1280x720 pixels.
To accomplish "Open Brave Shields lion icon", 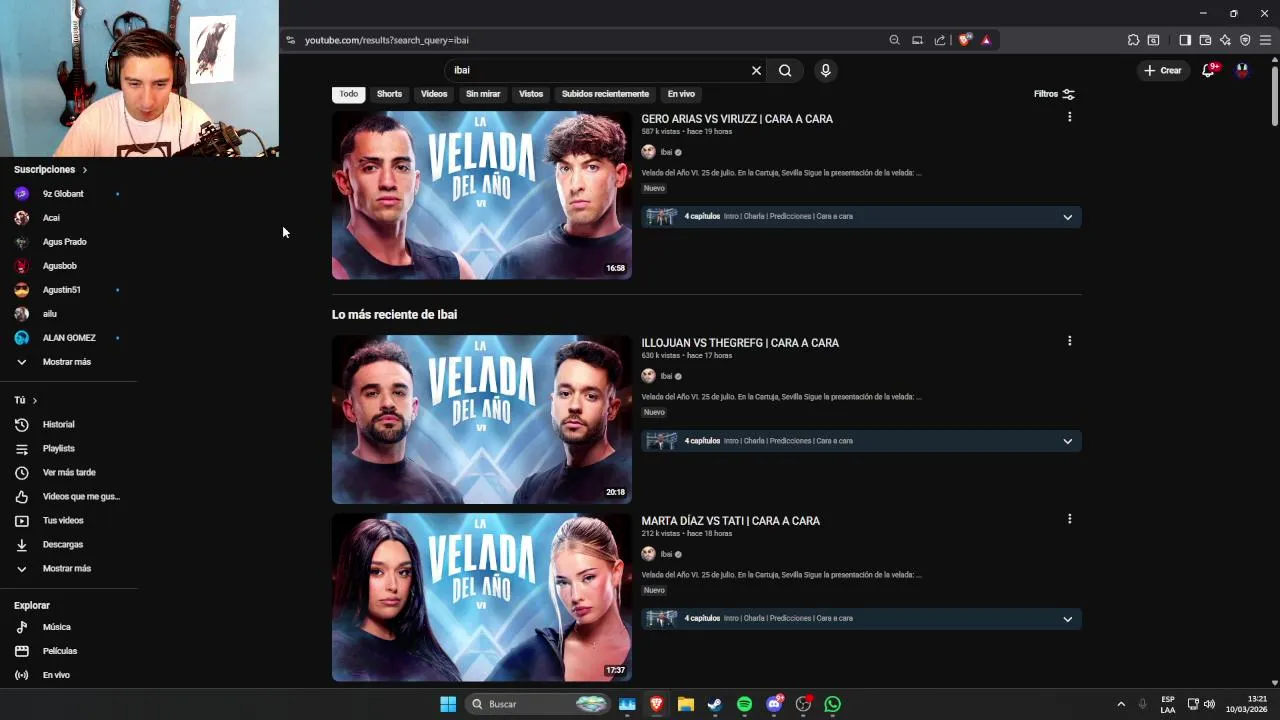I will [x=964, y=40].
